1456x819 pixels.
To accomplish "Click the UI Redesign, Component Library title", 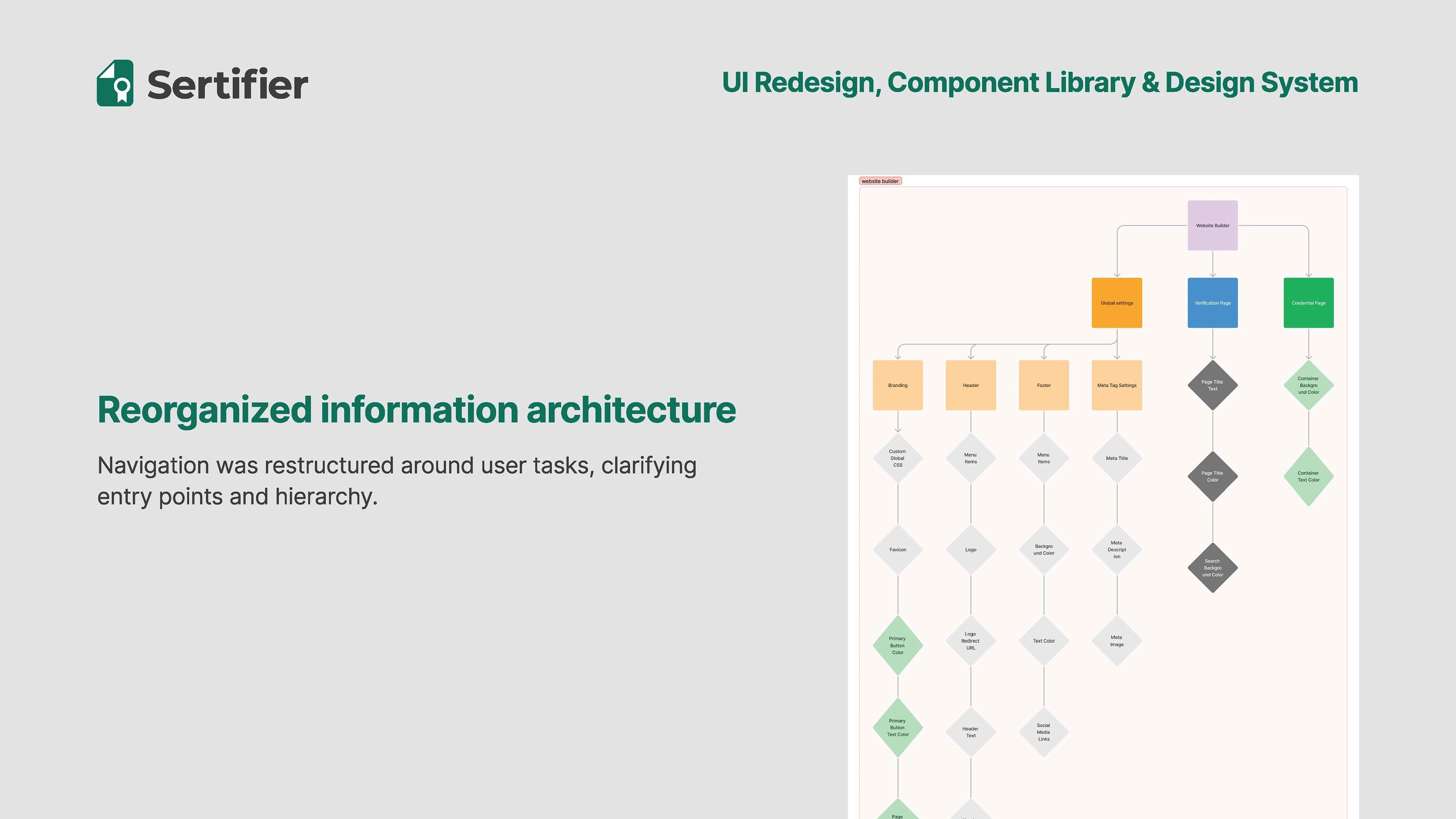I will pyautogui.click(x=1039, y=83).
